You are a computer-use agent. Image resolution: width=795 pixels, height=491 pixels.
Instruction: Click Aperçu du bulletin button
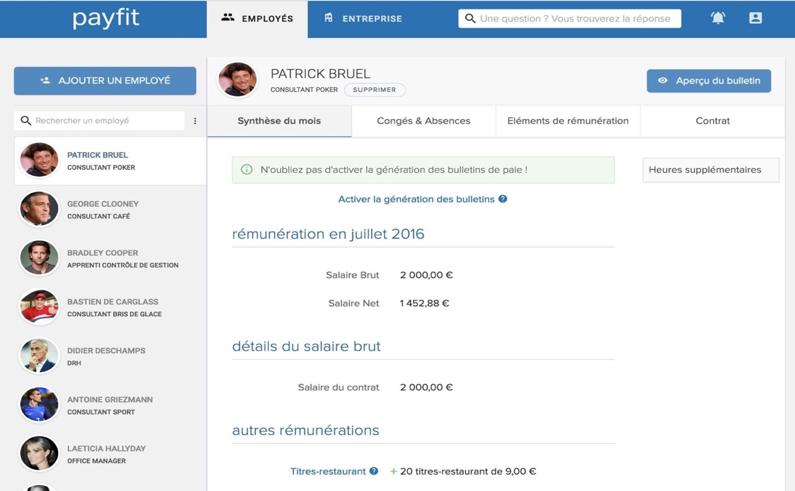709,81
